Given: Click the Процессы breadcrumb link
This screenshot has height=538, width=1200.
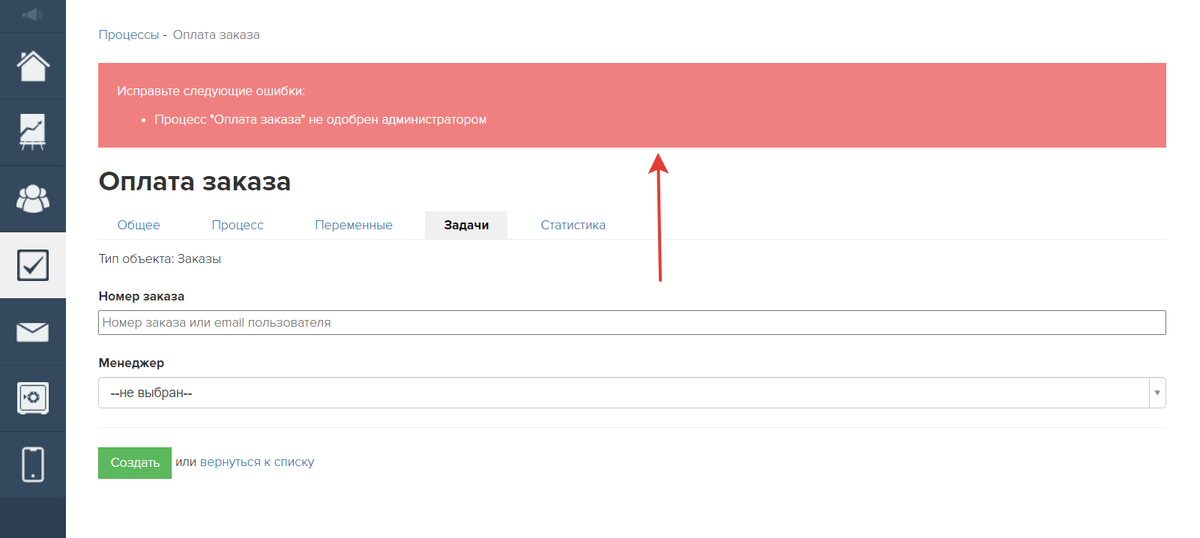Looking at the screenshot, I should [x=128, y=35].
